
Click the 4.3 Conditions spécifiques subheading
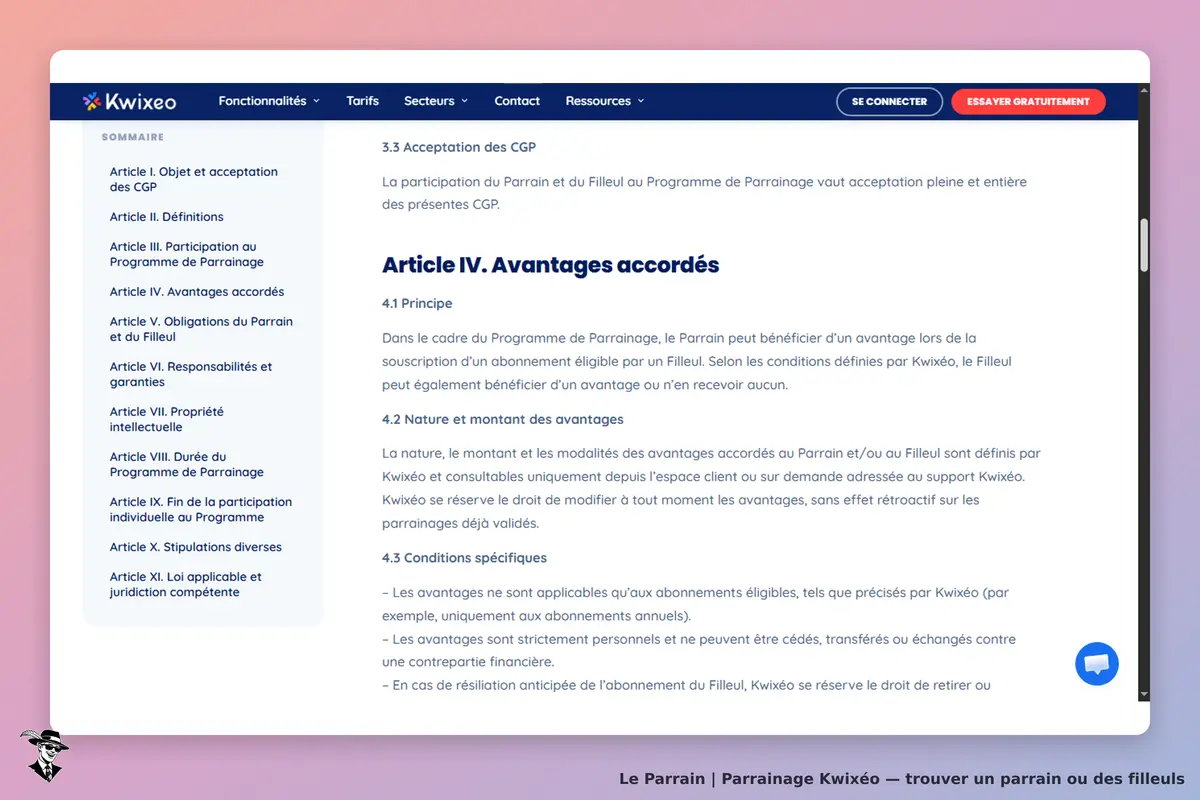[465, 557]
